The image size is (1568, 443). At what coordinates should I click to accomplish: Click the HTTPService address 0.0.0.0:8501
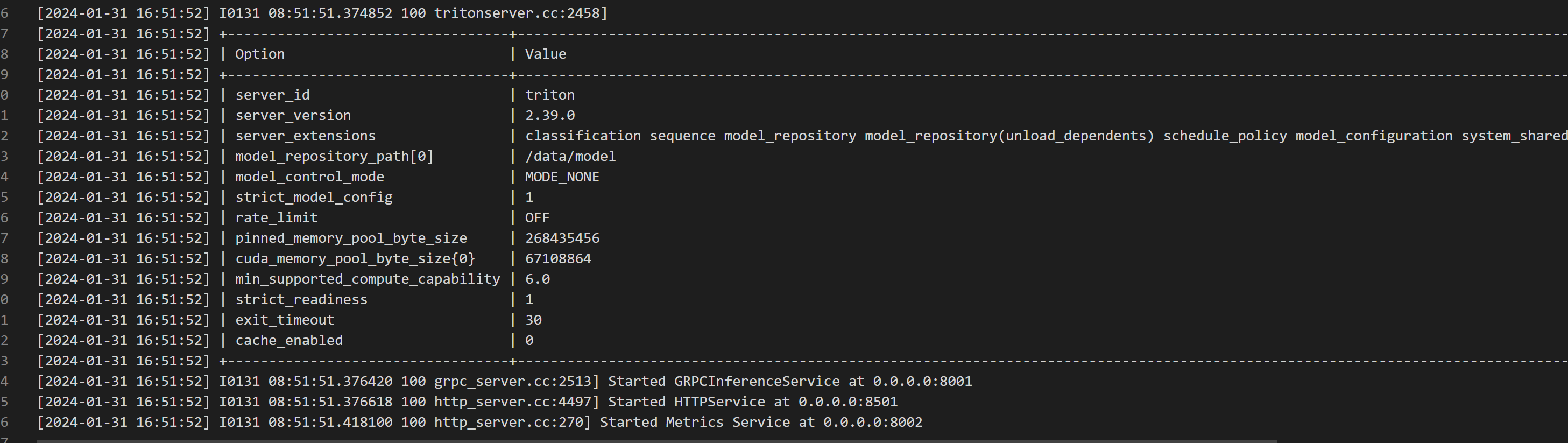(x=848, y=402)
